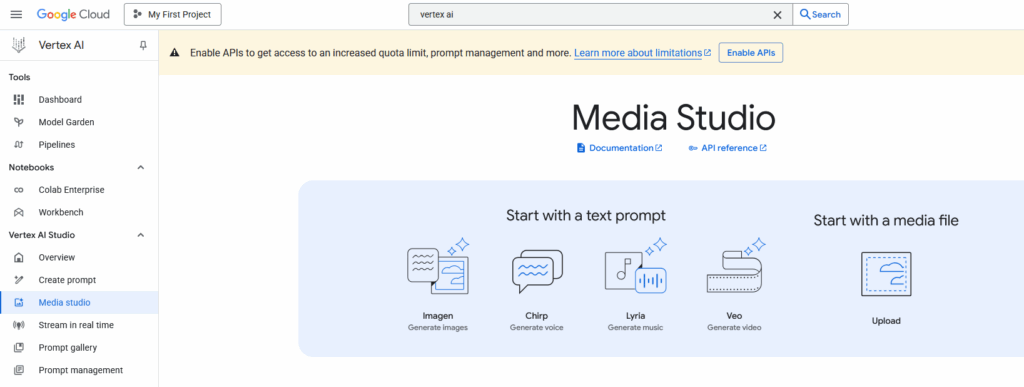Click the Vertex AI sidebar title text
The width and height of the screenshot is (1024, 387).
pyautogui.click(x=61, y=45)
